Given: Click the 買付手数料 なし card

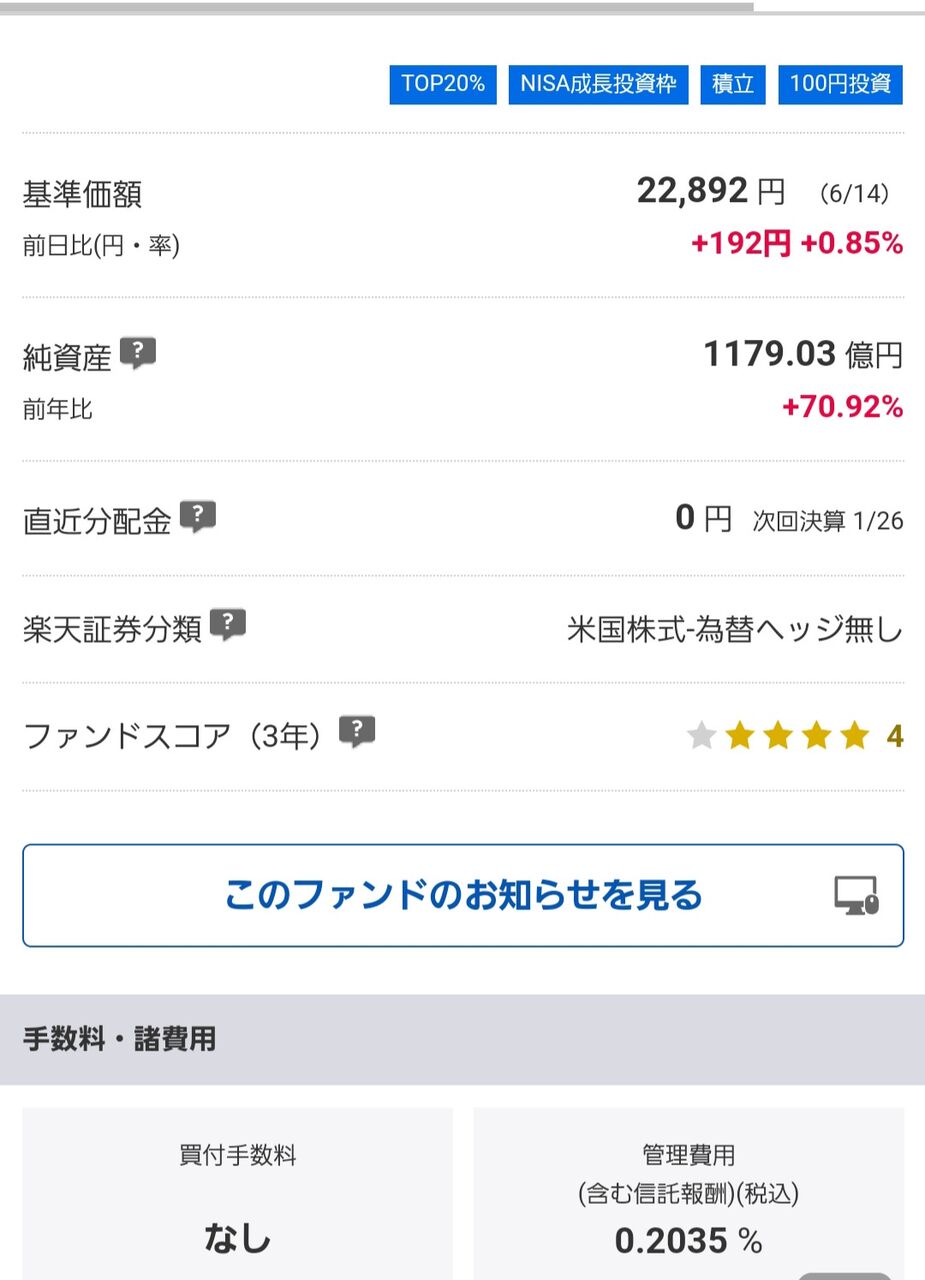Looking at the screenshot, I should pos(237,1193).
